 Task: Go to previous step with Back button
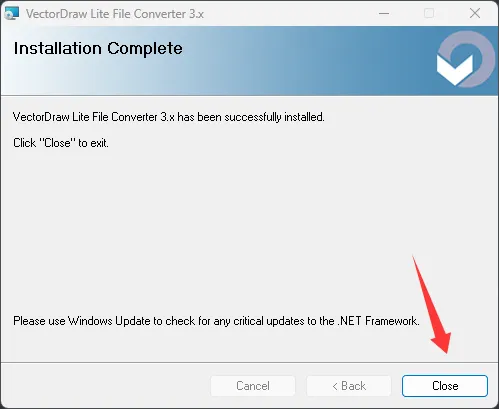[x=349, y=386]
